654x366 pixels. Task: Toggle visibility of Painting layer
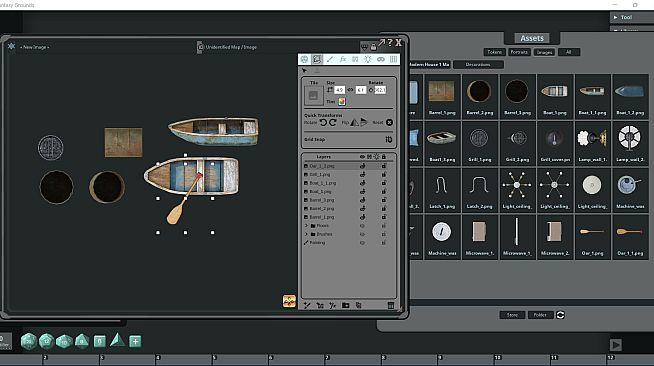362,243
